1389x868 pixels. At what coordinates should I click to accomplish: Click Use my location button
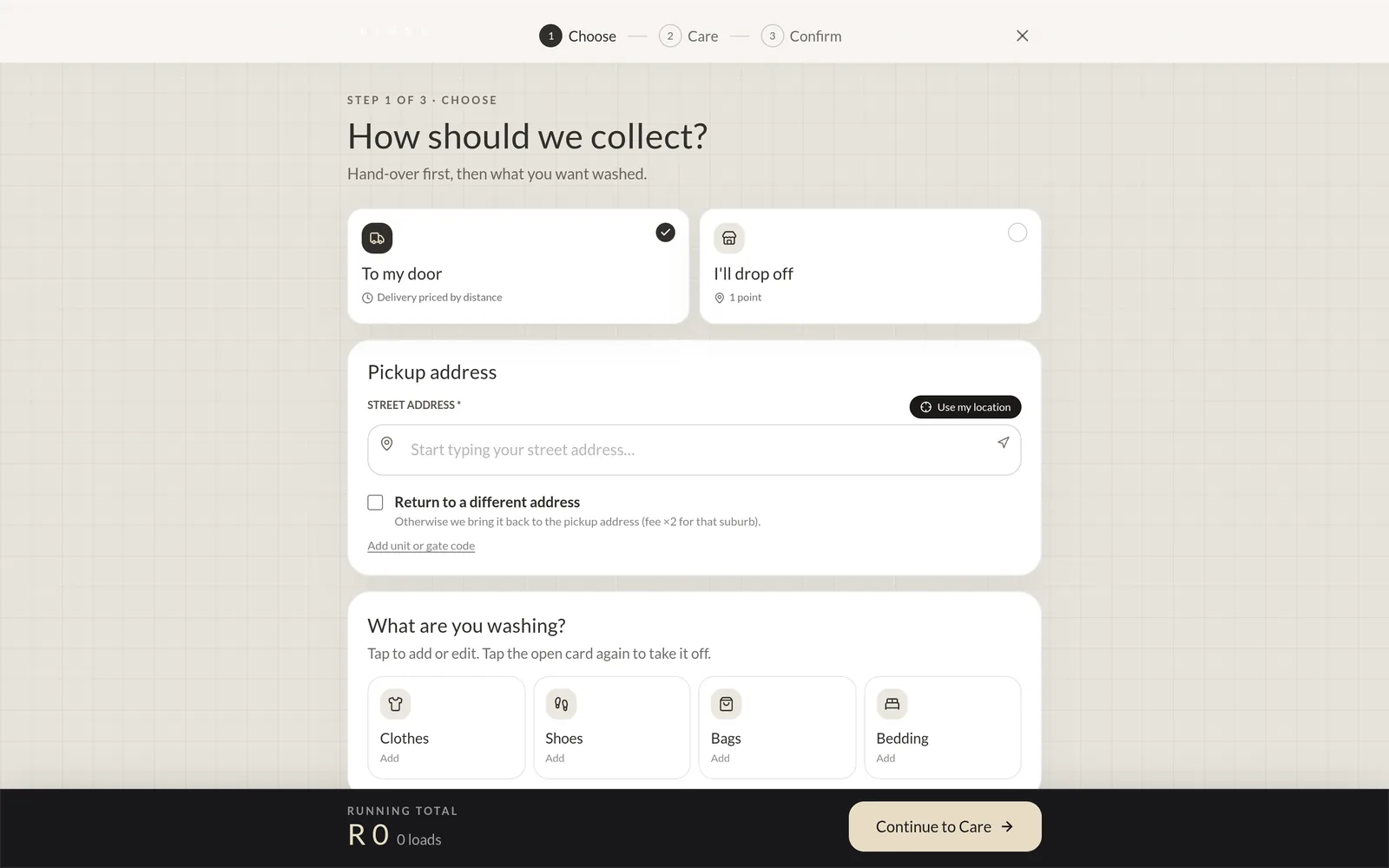click(965, 407)
